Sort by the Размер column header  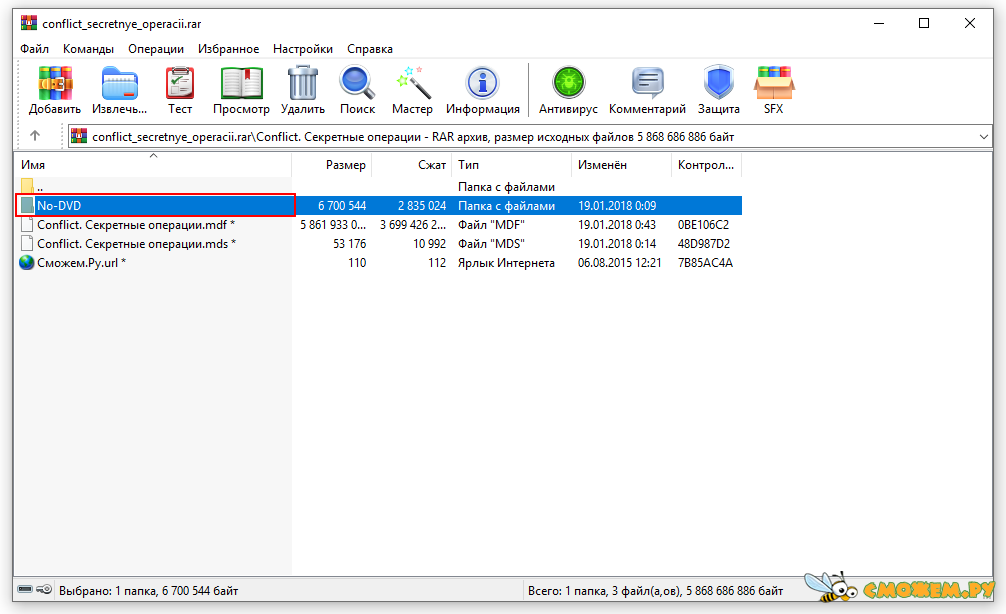point(332,165)
